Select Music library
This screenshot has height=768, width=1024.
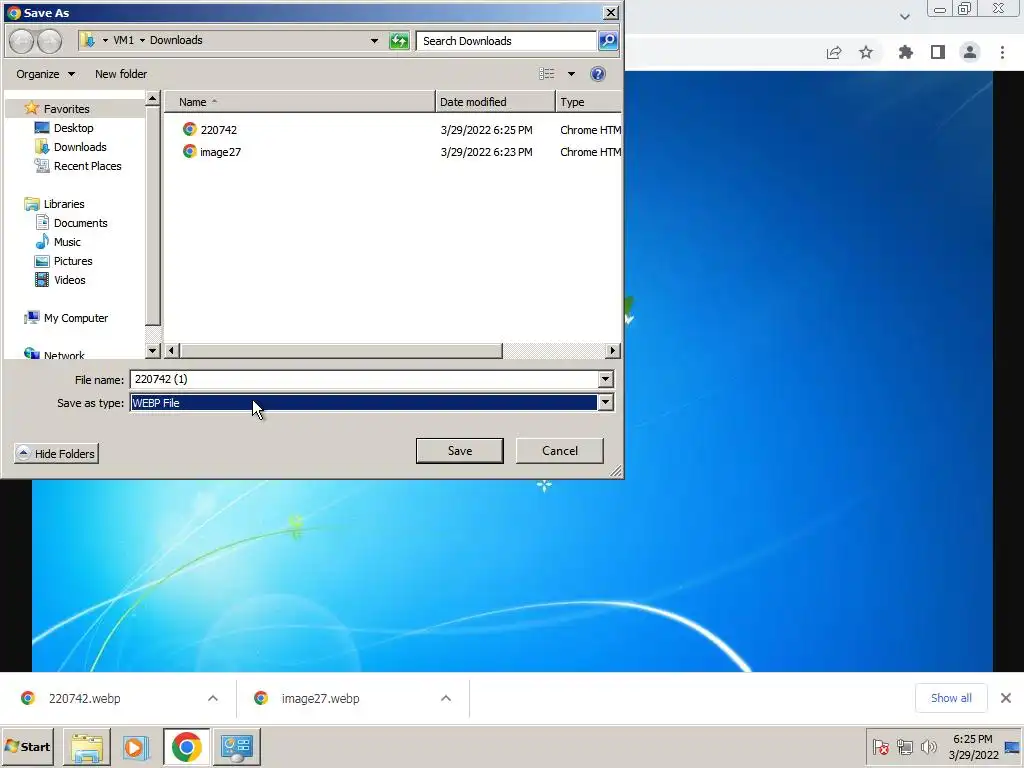(x=67, y=242)
